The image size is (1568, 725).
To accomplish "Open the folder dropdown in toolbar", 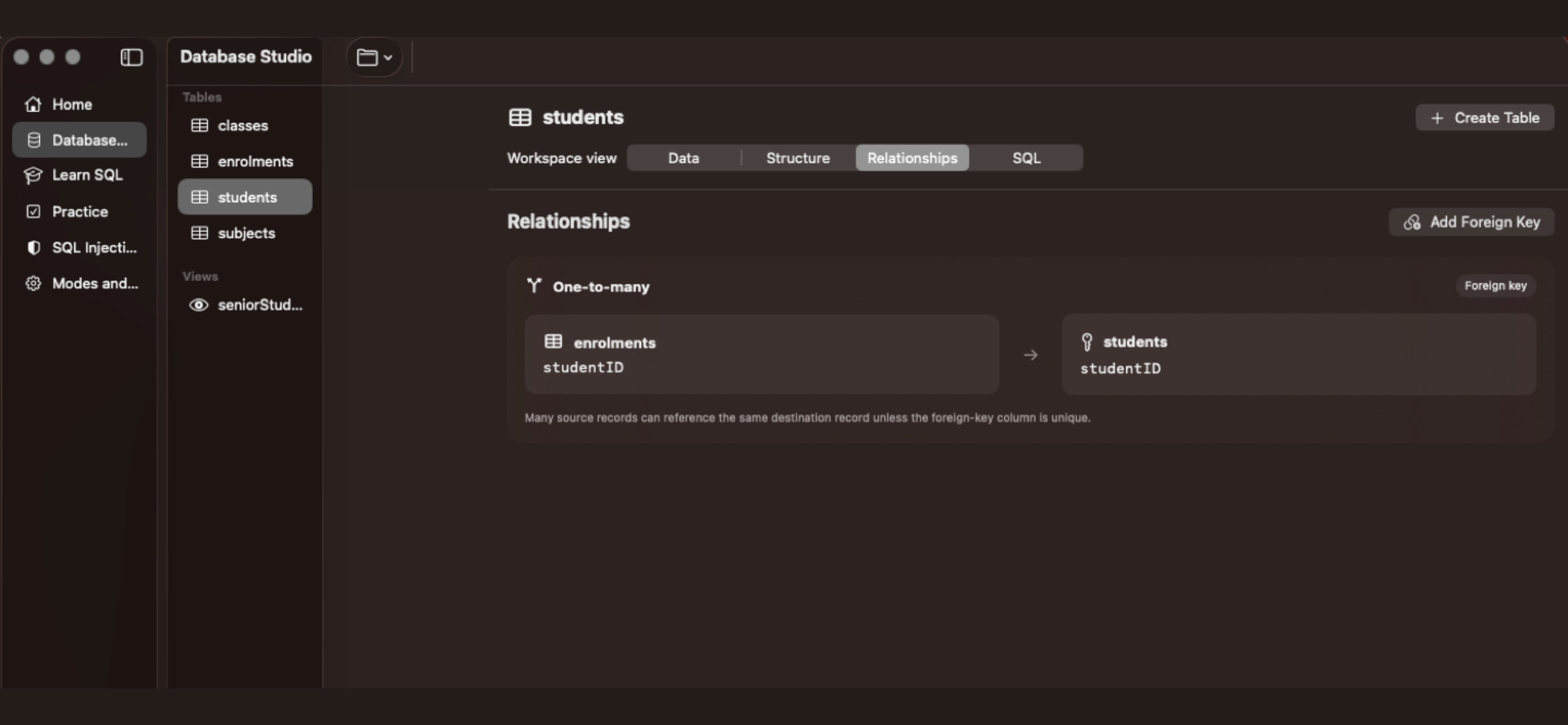I will click(x=374, y=57).
